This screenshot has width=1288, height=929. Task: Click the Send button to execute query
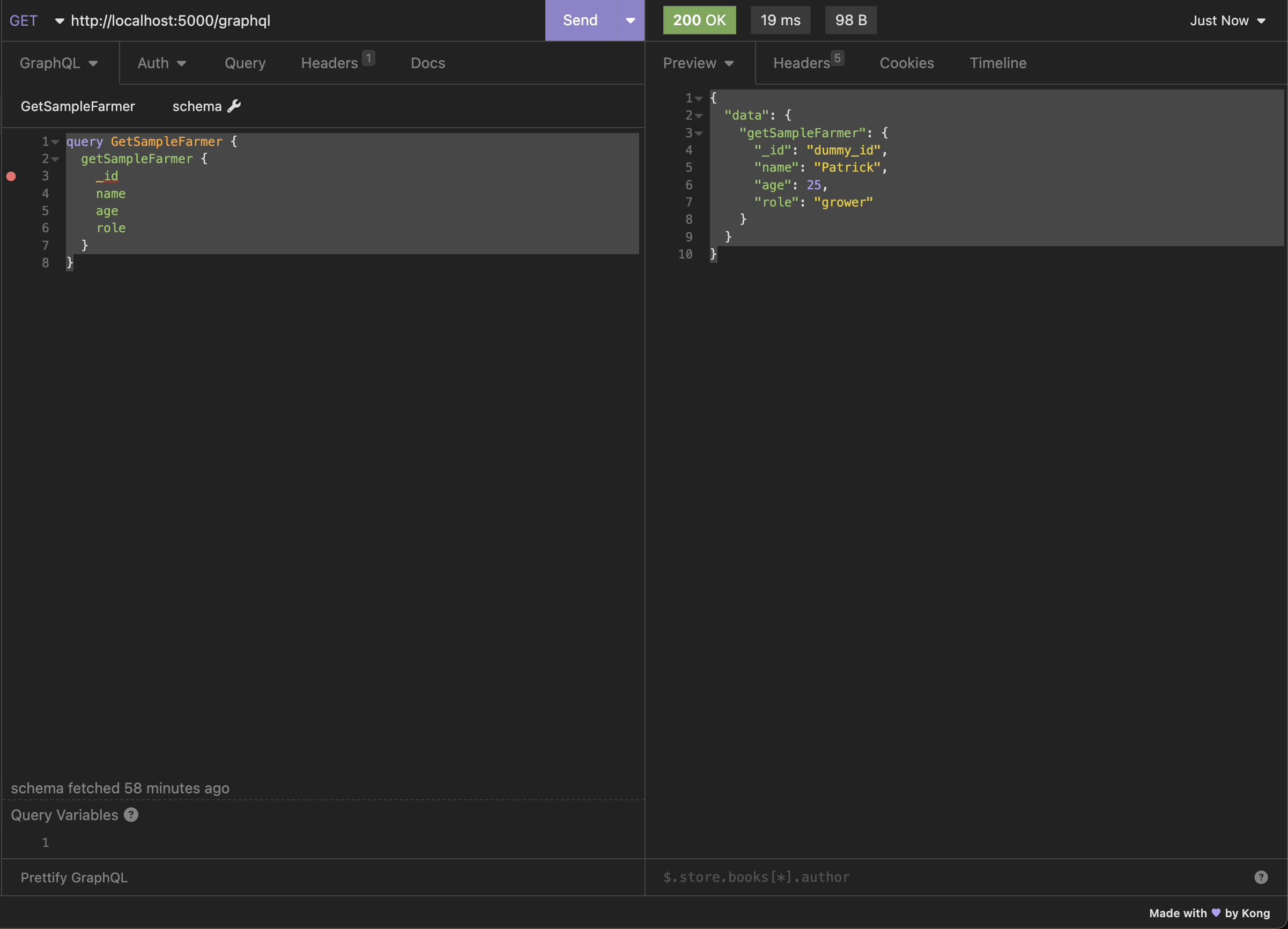(580, 20)
